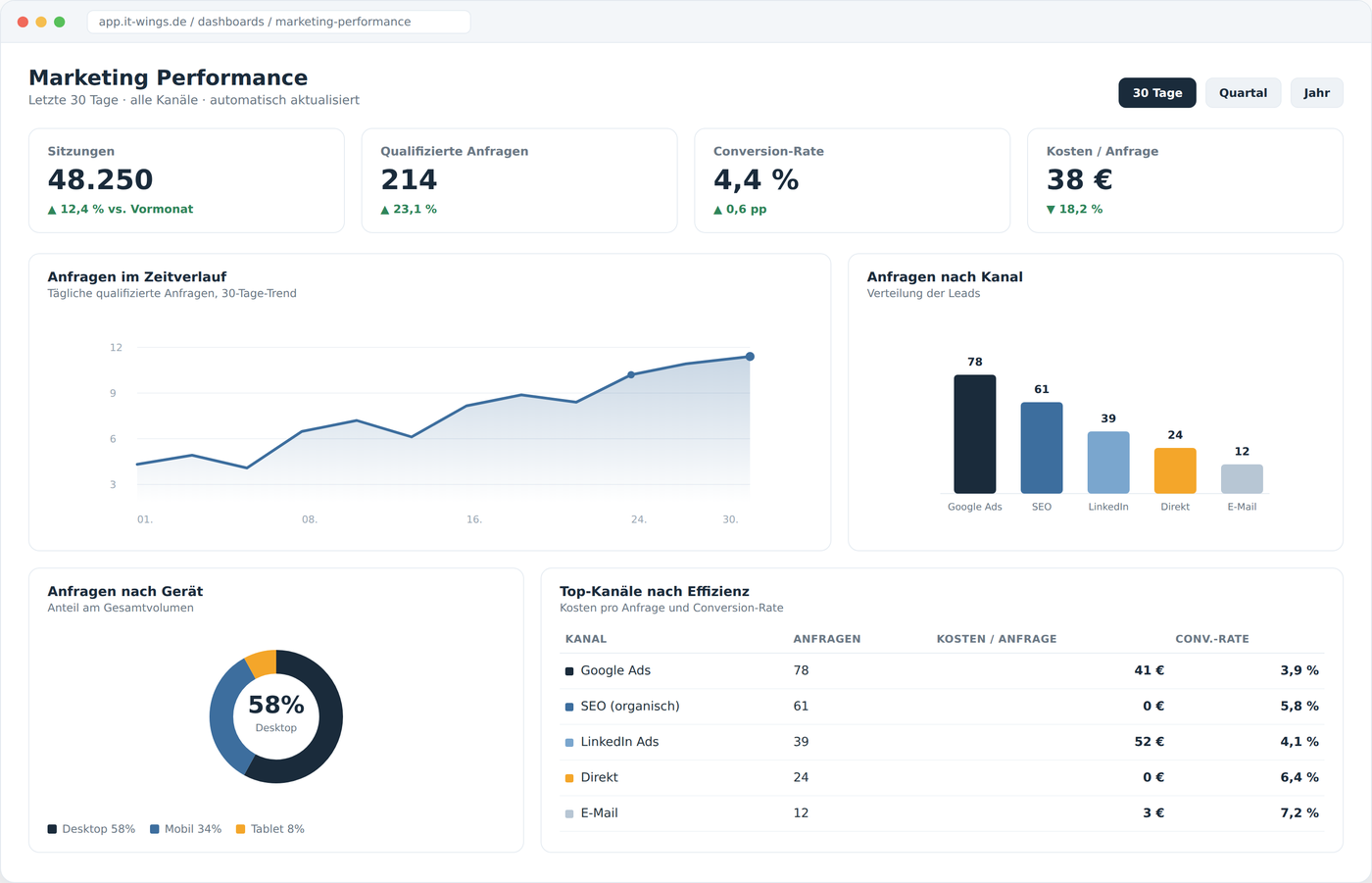
Task: Click the Conversion-Rate value 4,4 %
Action: pyautogui.click(x=756, y=179)
